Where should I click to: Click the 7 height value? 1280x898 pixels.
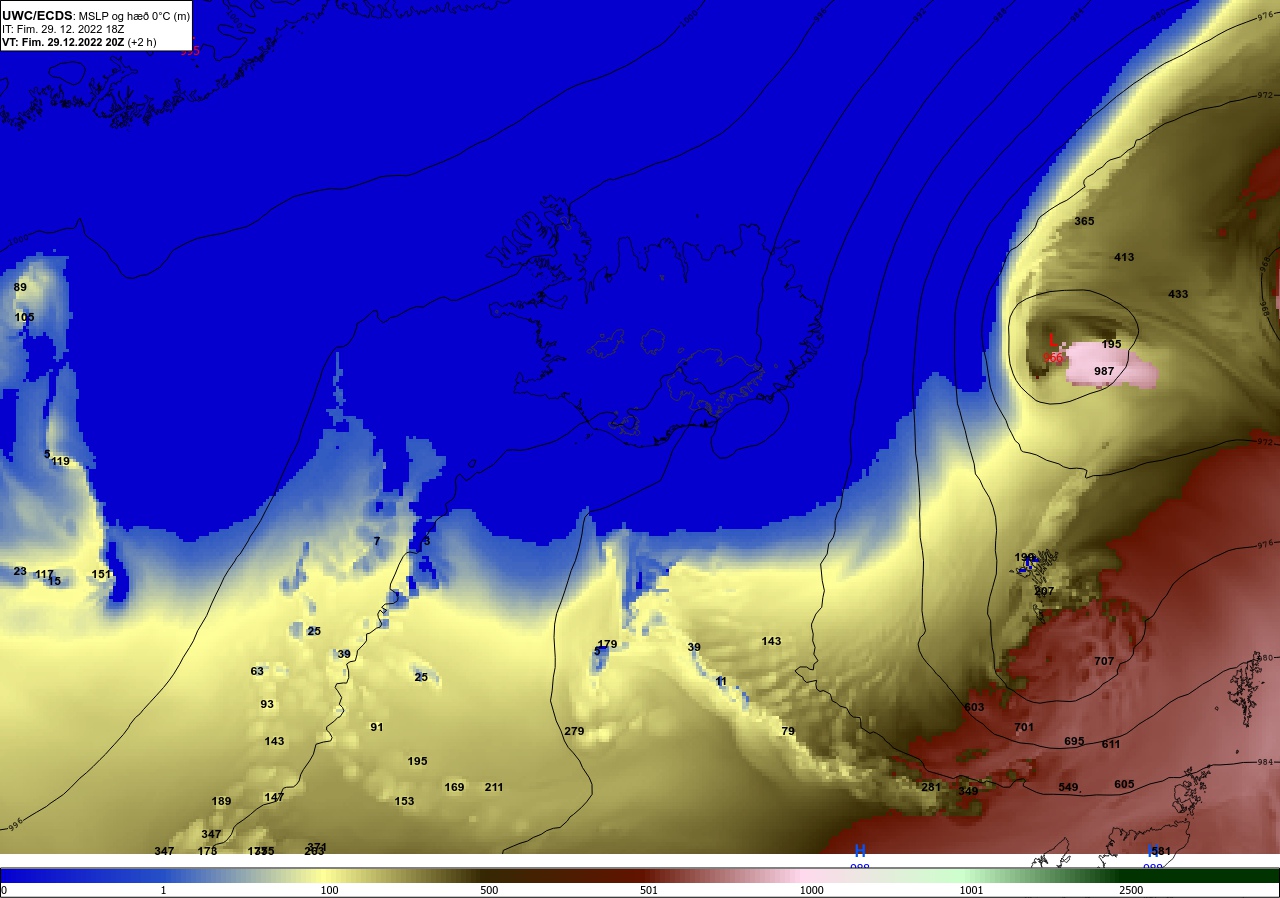click(x=377, y=541)
